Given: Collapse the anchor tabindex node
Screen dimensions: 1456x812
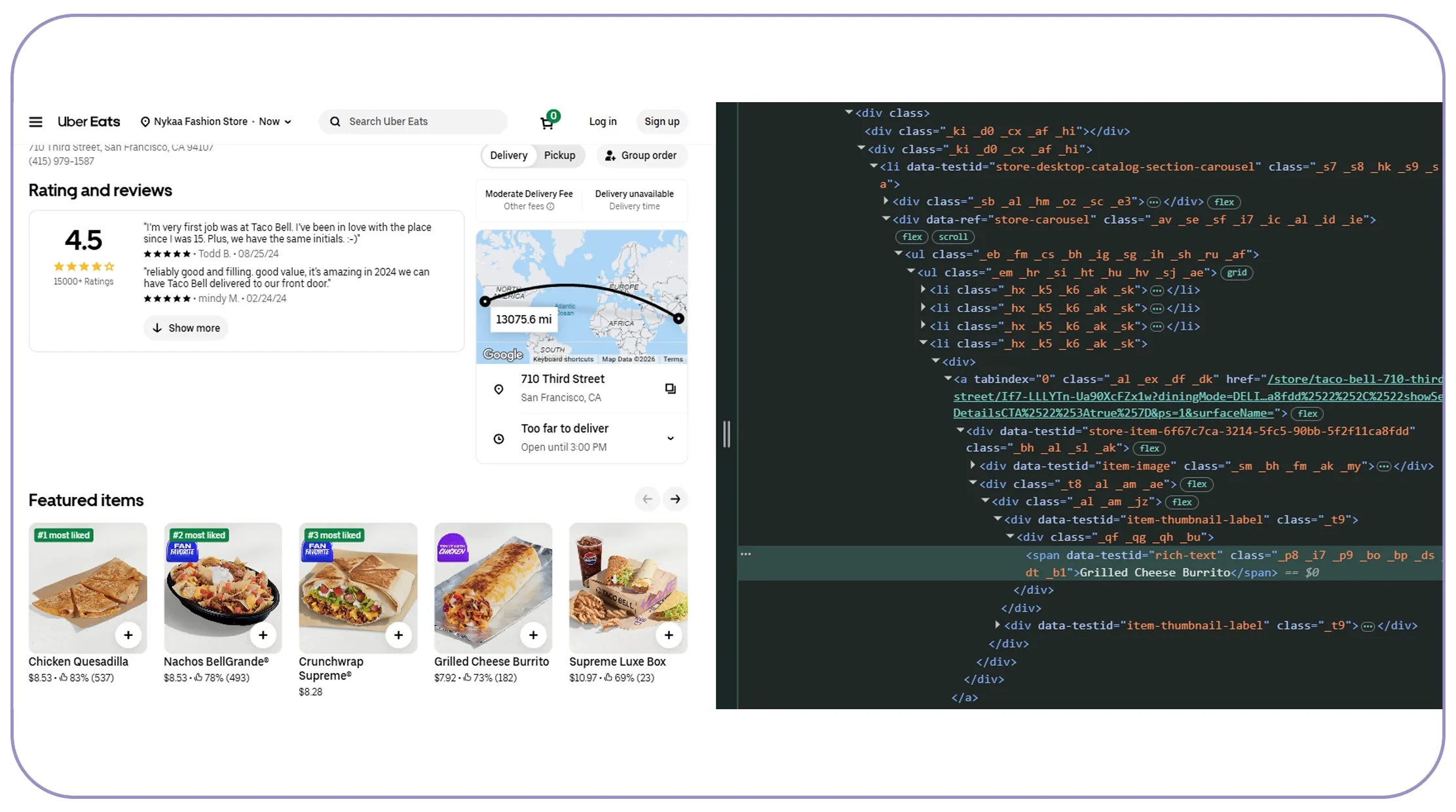Looking at the screenshot, I should (948, 378).
